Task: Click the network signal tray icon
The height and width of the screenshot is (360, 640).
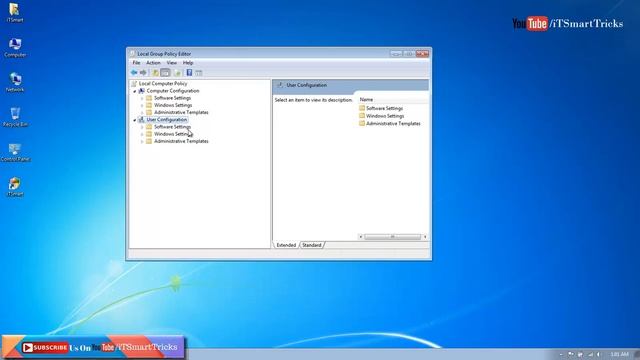Action: (x=590, y=354)
